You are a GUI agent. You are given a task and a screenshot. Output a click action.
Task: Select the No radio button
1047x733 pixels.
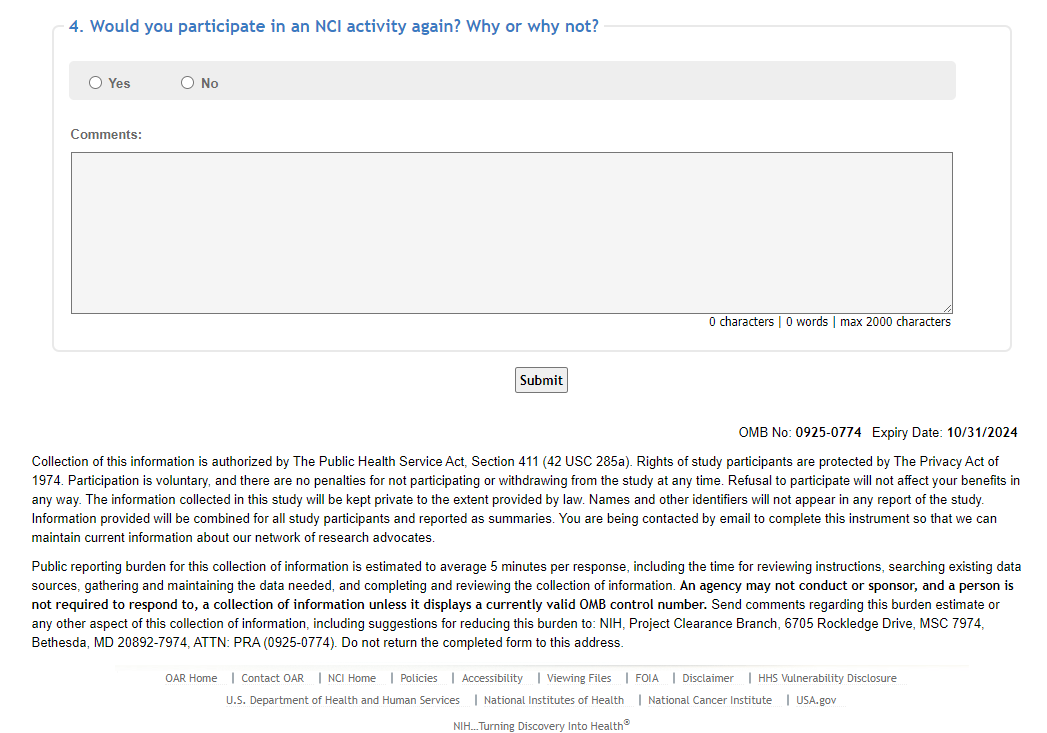(187, 83)
